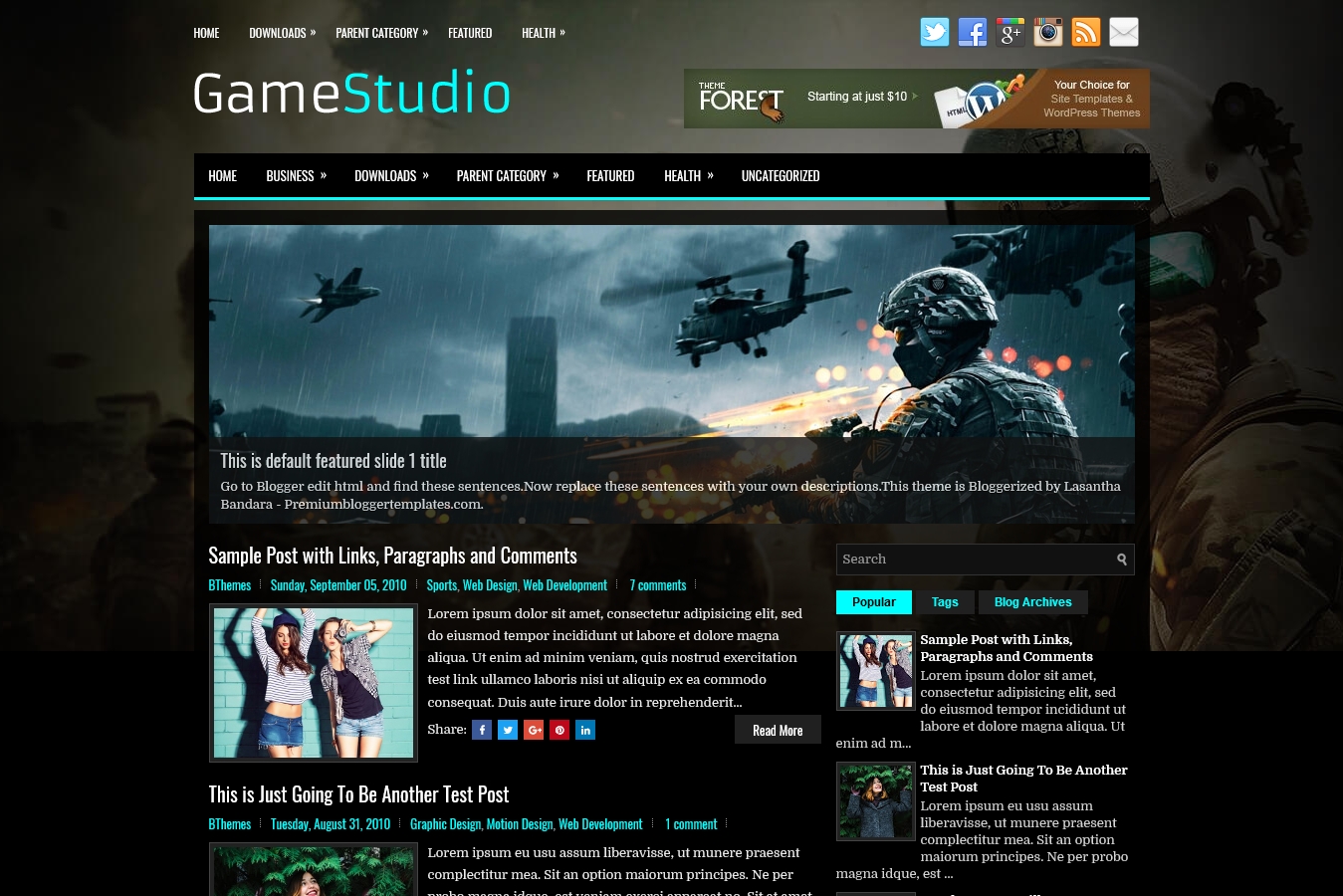Open the Google Plus social icon

[x=1009, y=32]
